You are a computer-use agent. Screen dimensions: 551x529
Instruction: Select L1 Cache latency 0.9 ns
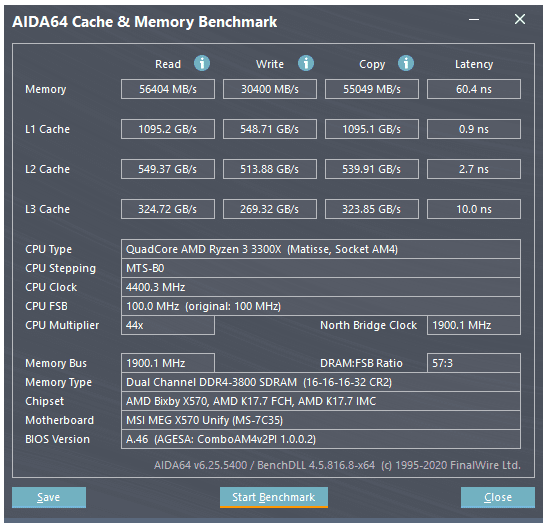(474, 129)
